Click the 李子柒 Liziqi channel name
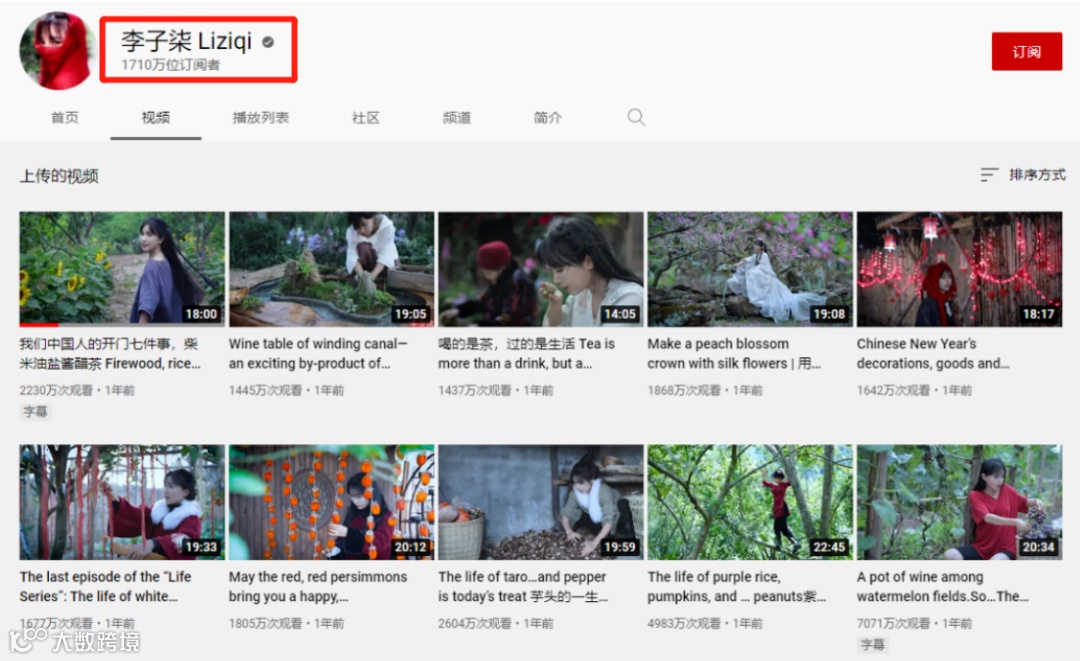The width and height of the screenshot is (1080, 661). [x=187, y=41]
